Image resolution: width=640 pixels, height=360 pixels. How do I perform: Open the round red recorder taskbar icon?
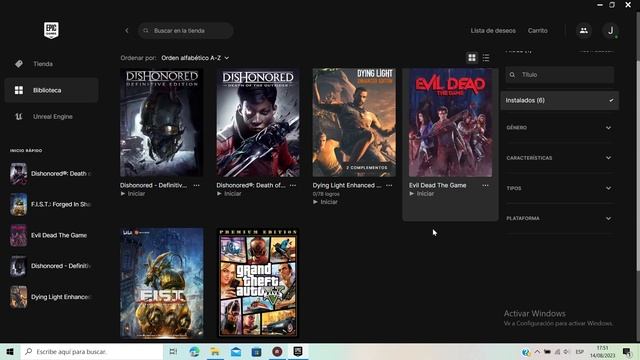(277, 351)
